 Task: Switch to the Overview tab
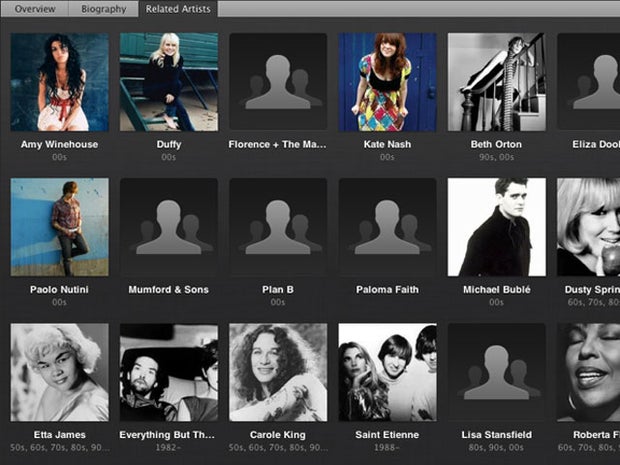pyautogui.click(x=35, y=9)
